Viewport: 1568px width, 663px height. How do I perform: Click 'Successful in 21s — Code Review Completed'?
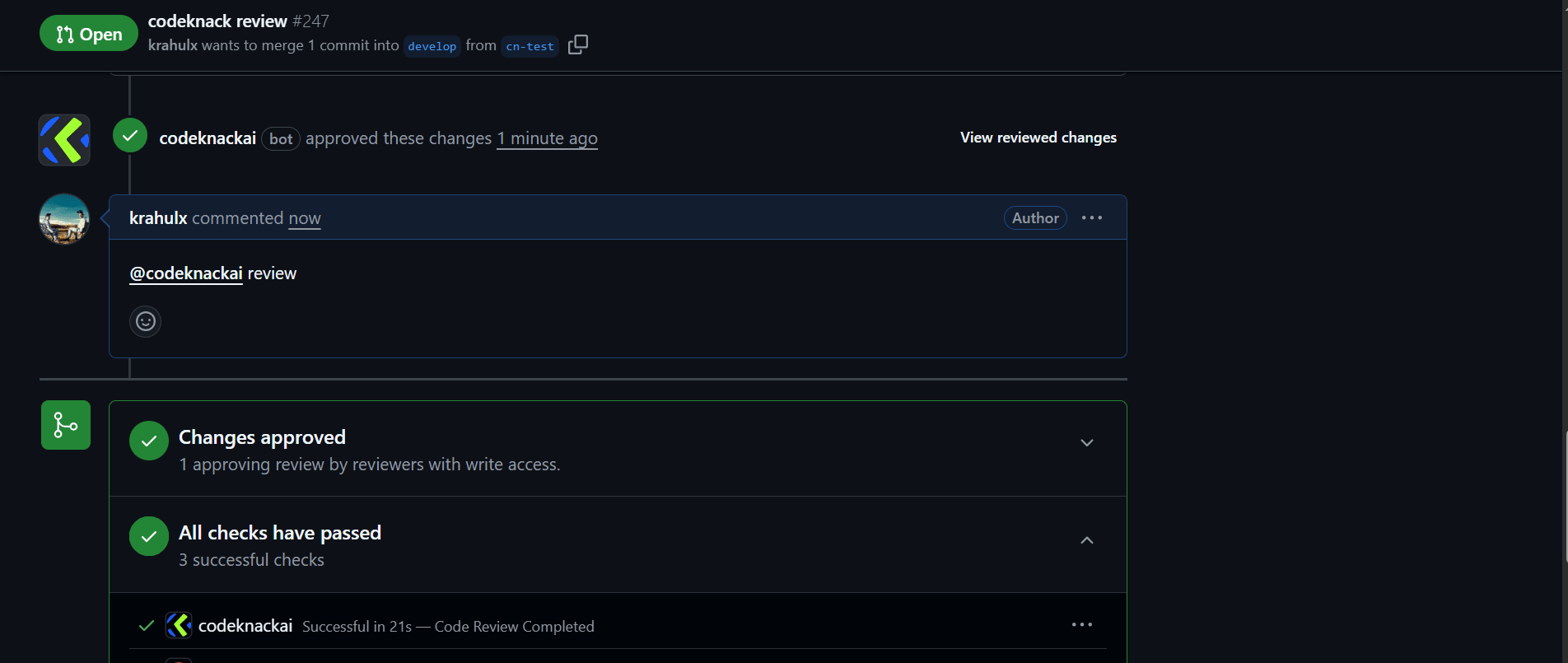[x=448, y=627]
